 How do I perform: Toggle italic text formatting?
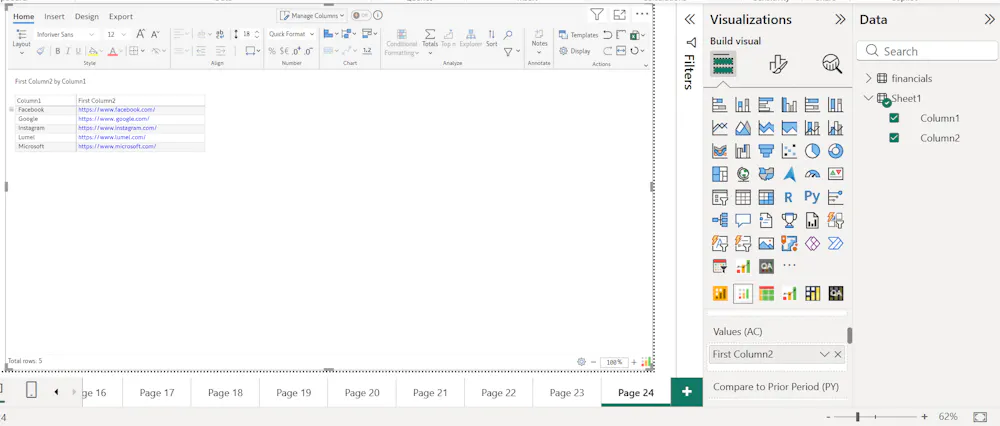point(68,51)
